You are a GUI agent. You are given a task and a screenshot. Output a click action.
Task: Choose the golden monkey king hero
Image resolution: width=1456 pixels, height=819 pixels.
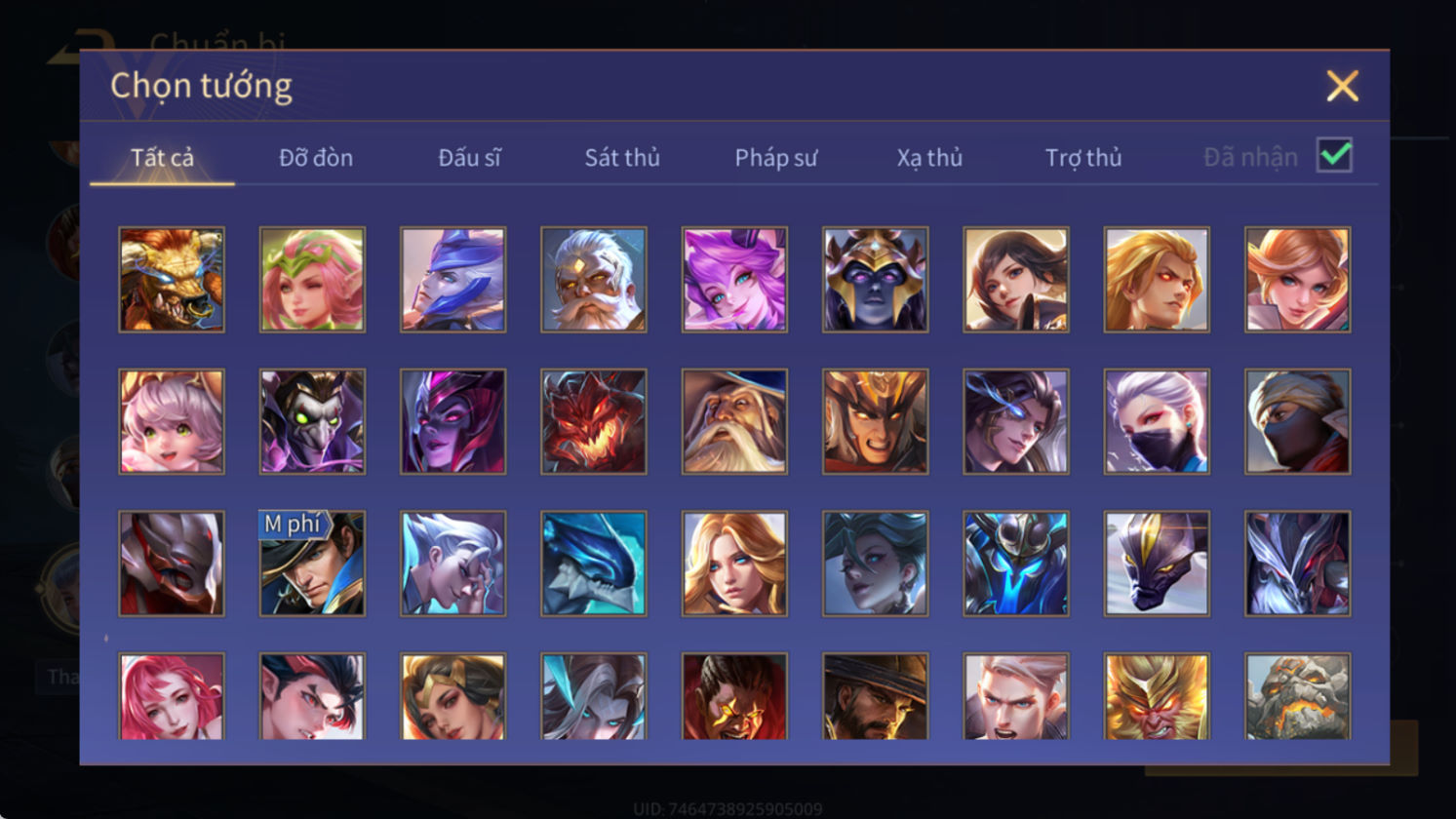pos(1157,696)
